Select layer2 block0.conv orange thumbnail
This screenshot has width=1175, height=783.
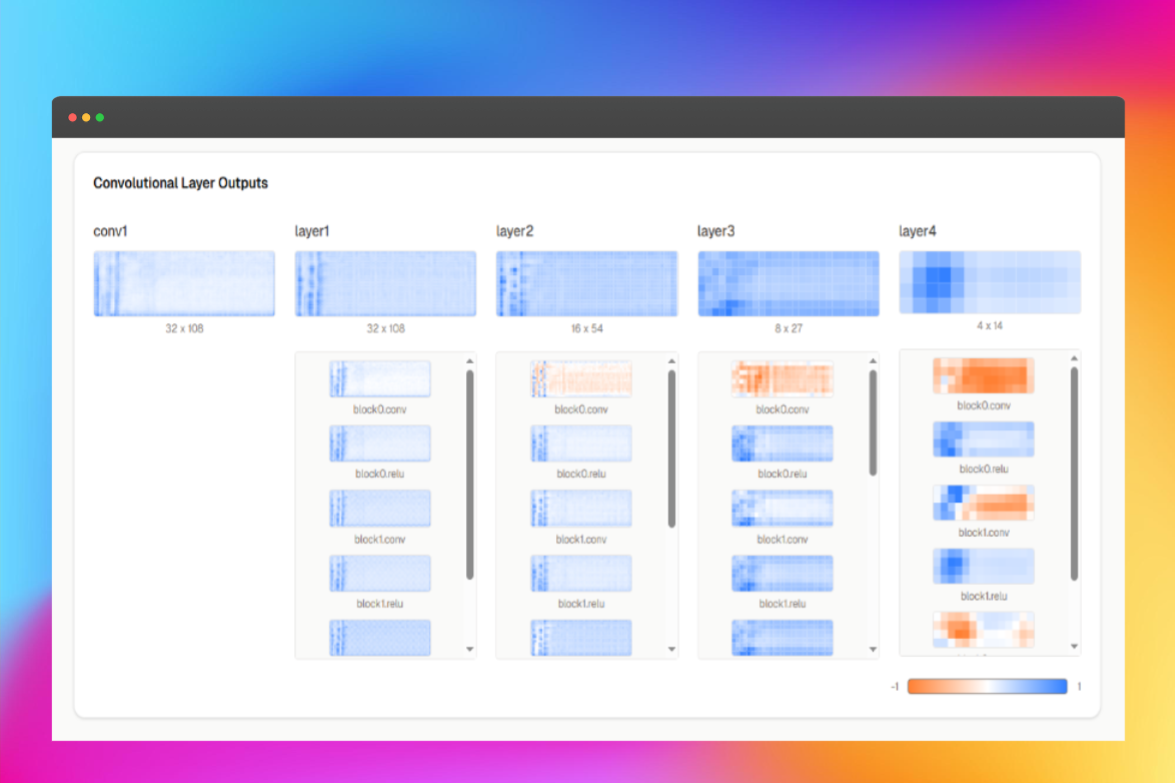(581, 379)
